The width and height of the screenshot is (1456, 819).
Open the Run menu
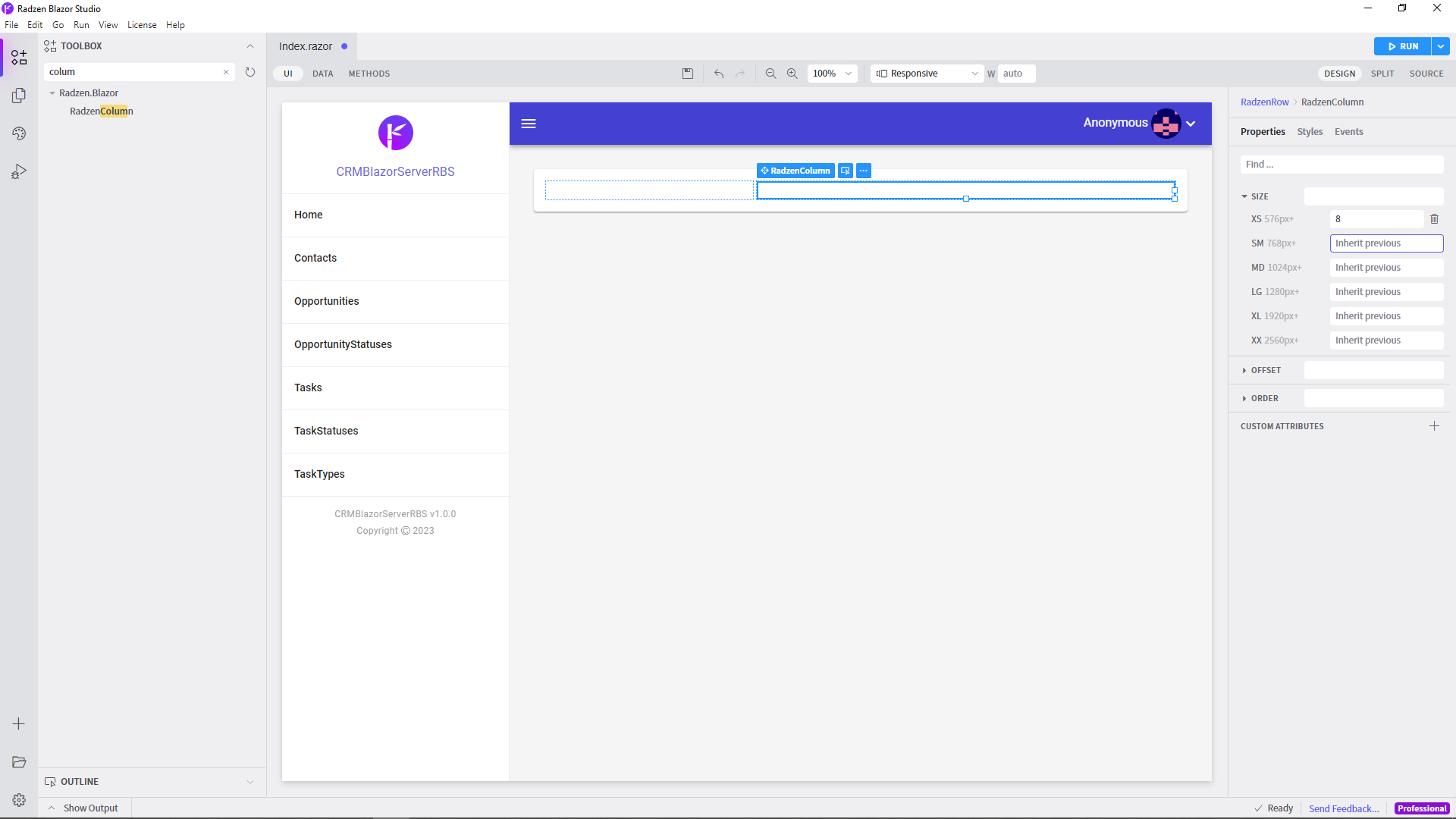81,25
